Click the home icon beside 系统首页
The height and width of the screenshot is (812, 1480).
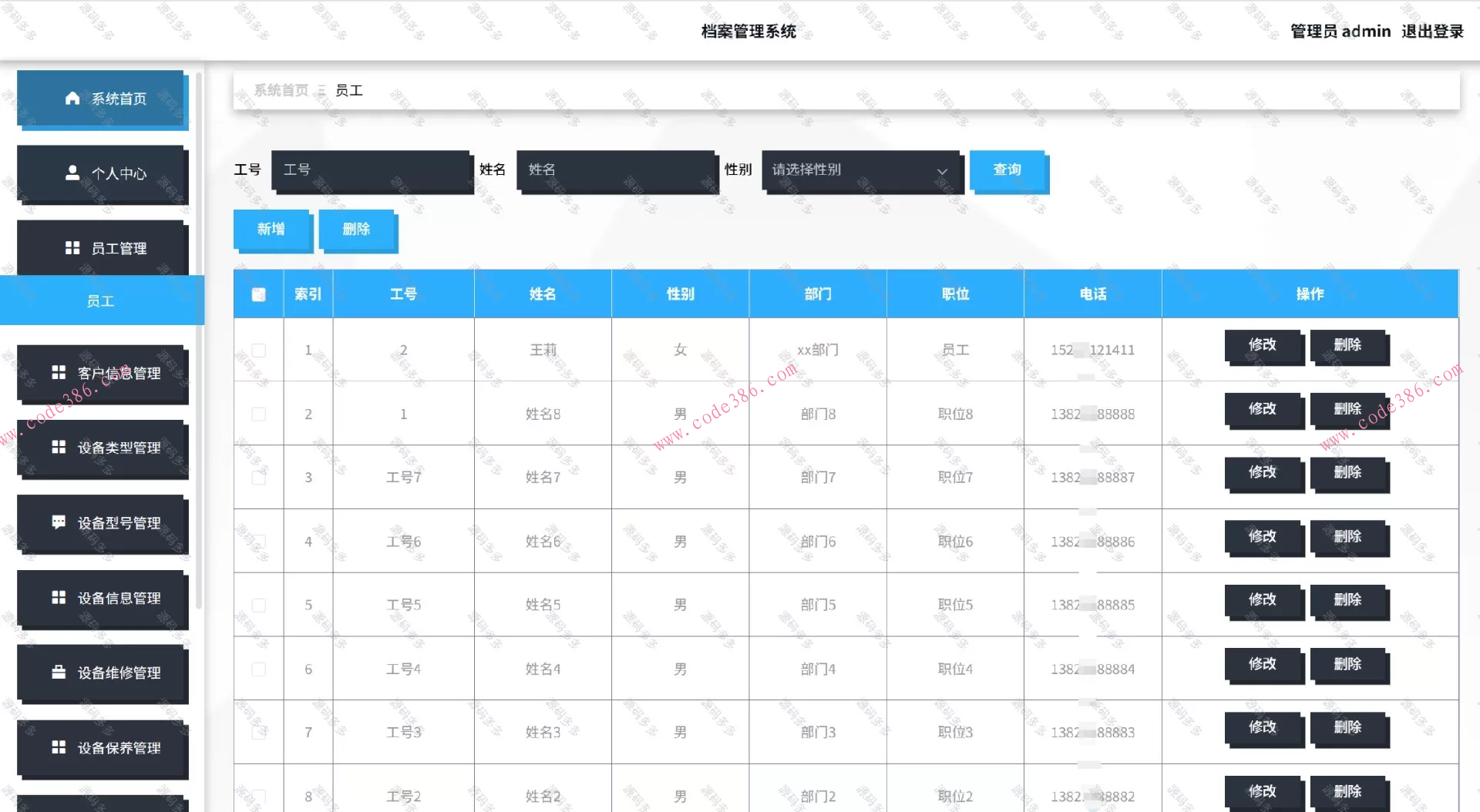tap(72, 98)
